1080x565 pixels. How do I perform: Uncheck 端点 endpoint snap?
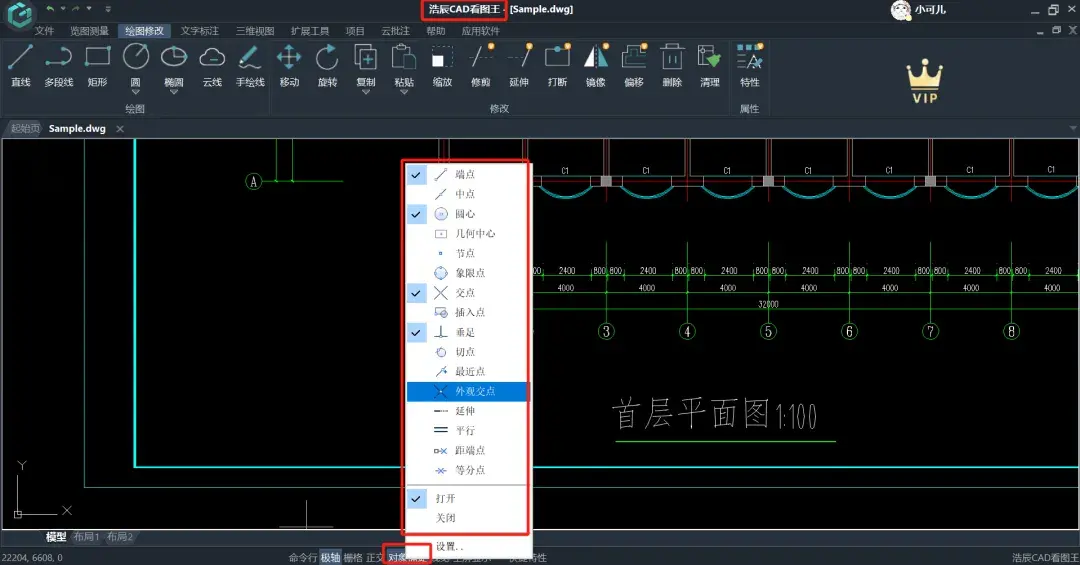[x=468, y=174]
